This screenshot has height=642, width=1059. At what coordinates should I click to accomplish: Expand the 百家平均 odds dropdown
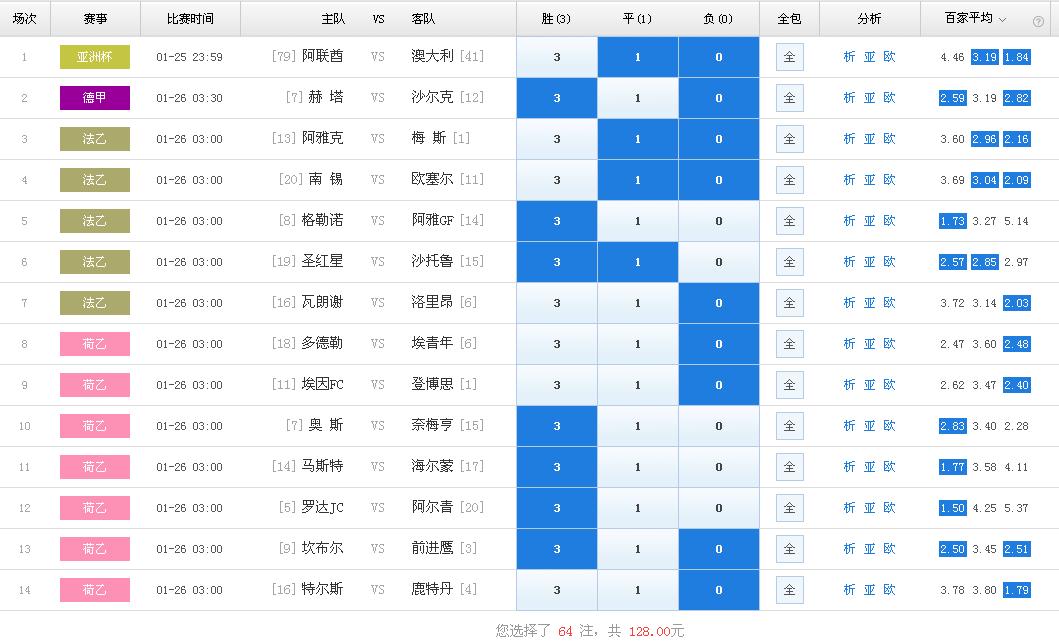pyautogui.click(x=1002, y=20)
